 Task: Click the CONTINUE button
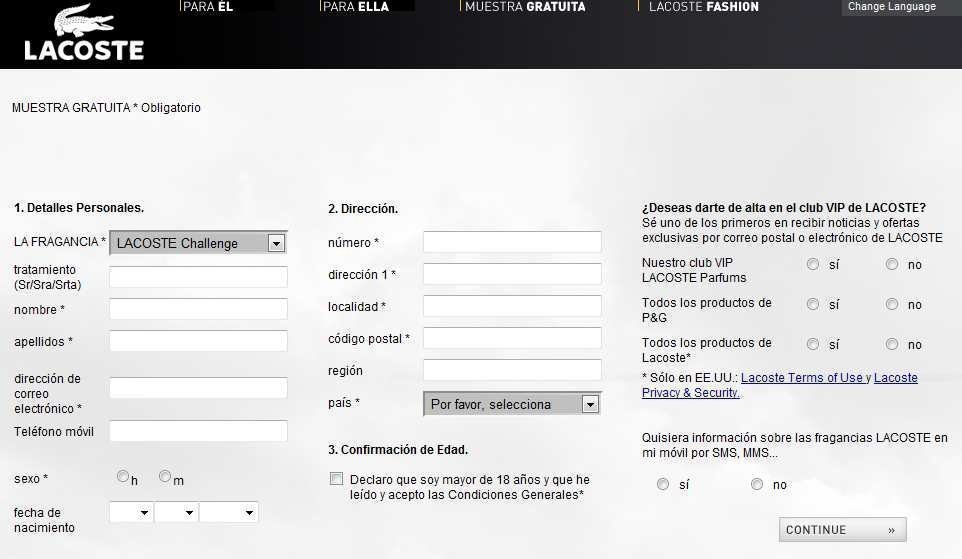click(x=842, y=530)
